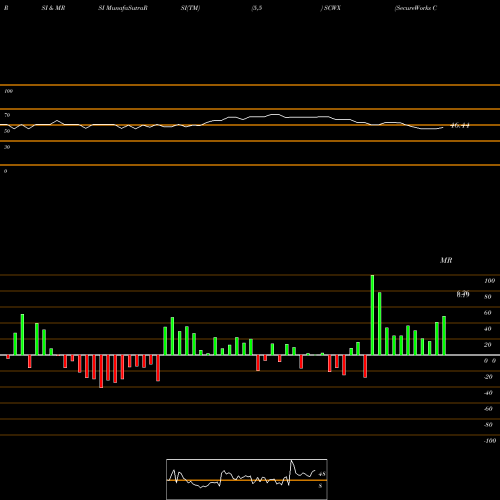Click the RSI axis label 30
500x500 pixels.
(x=7, y=147)
